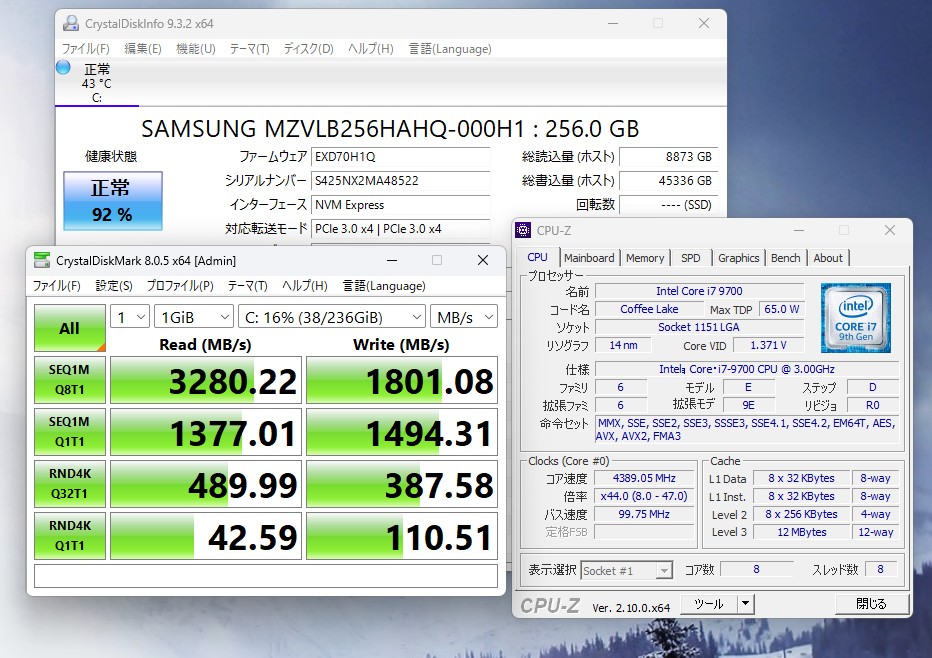Click the RND4K Q1T1 read result 42.59
The height and width of the screenshot is (658, 932).
[206, 536]
